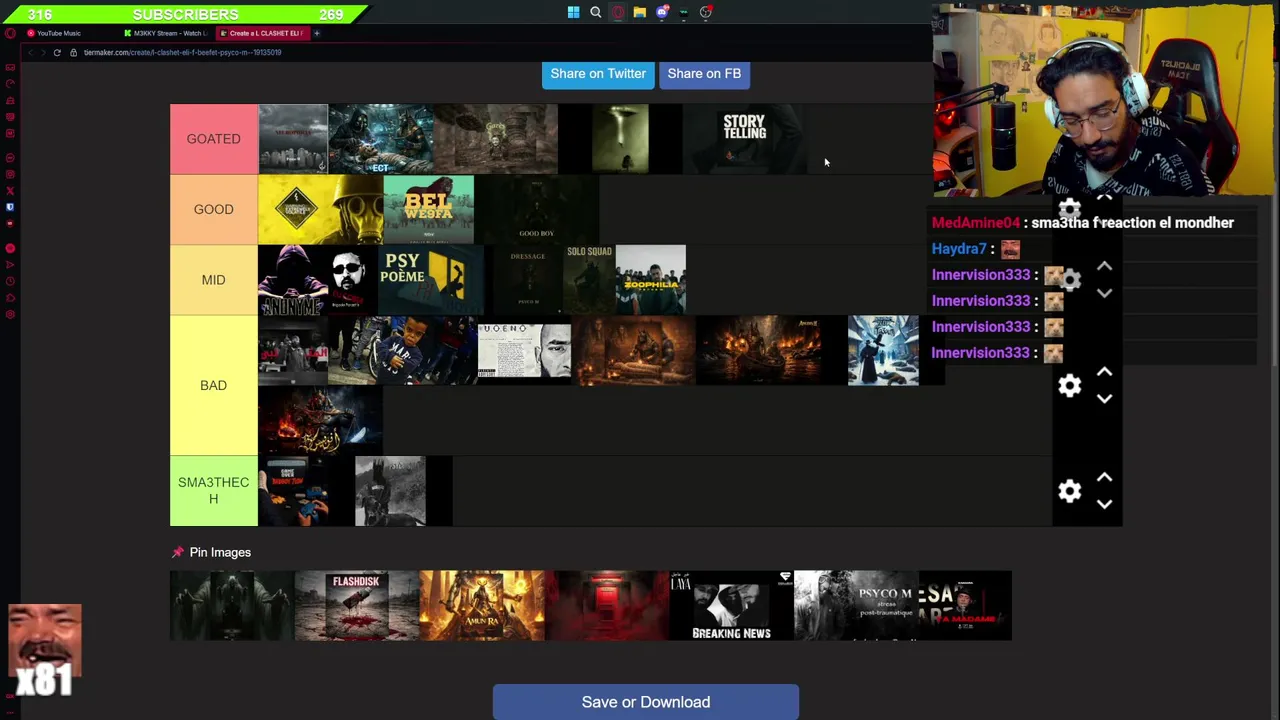Pick PSYCO M cover from pool
Image resolution: width=1280 pixels, height=720 pixels.
(x=856, y=605)
